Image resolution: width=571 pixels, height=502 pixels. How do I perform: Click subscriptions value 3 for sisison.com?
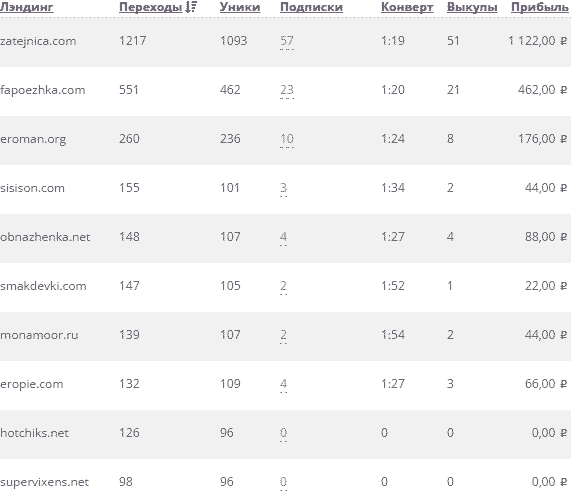tap(283, 188)
